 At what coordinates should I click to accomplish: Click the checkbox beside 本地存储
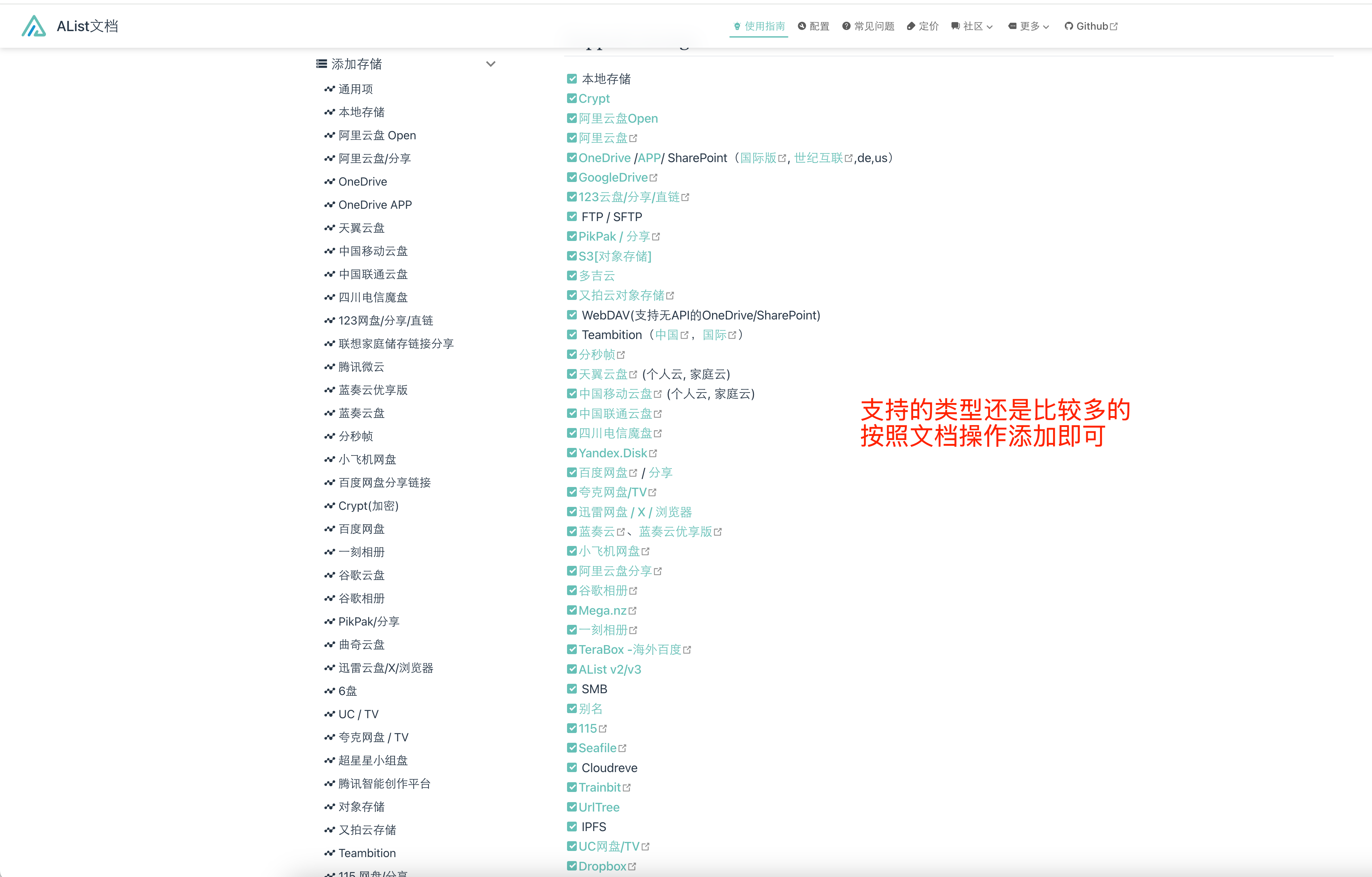click(572, 79)
